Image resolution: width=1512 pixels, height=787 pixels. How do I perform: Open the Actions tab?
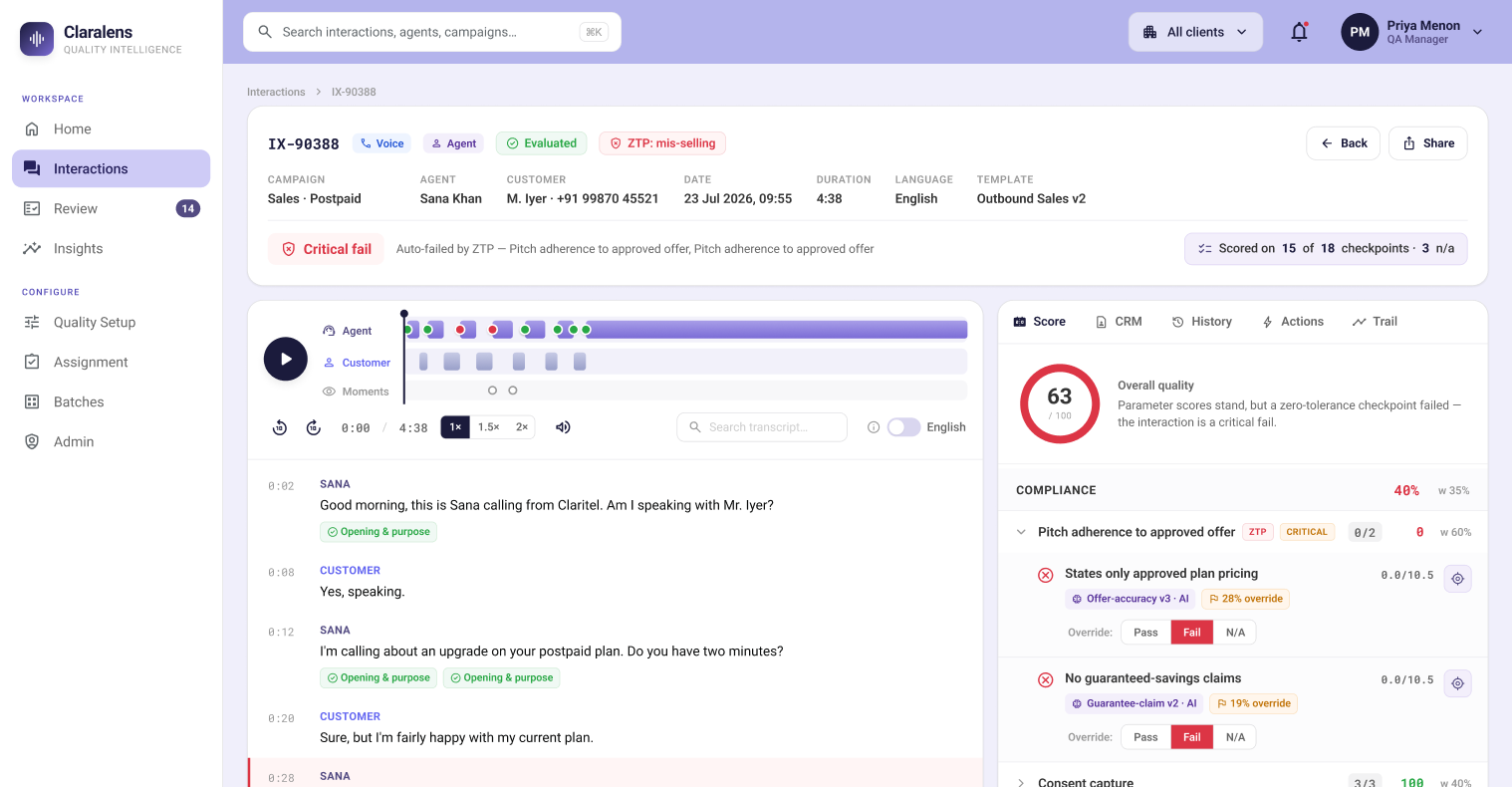point(1292,322)
